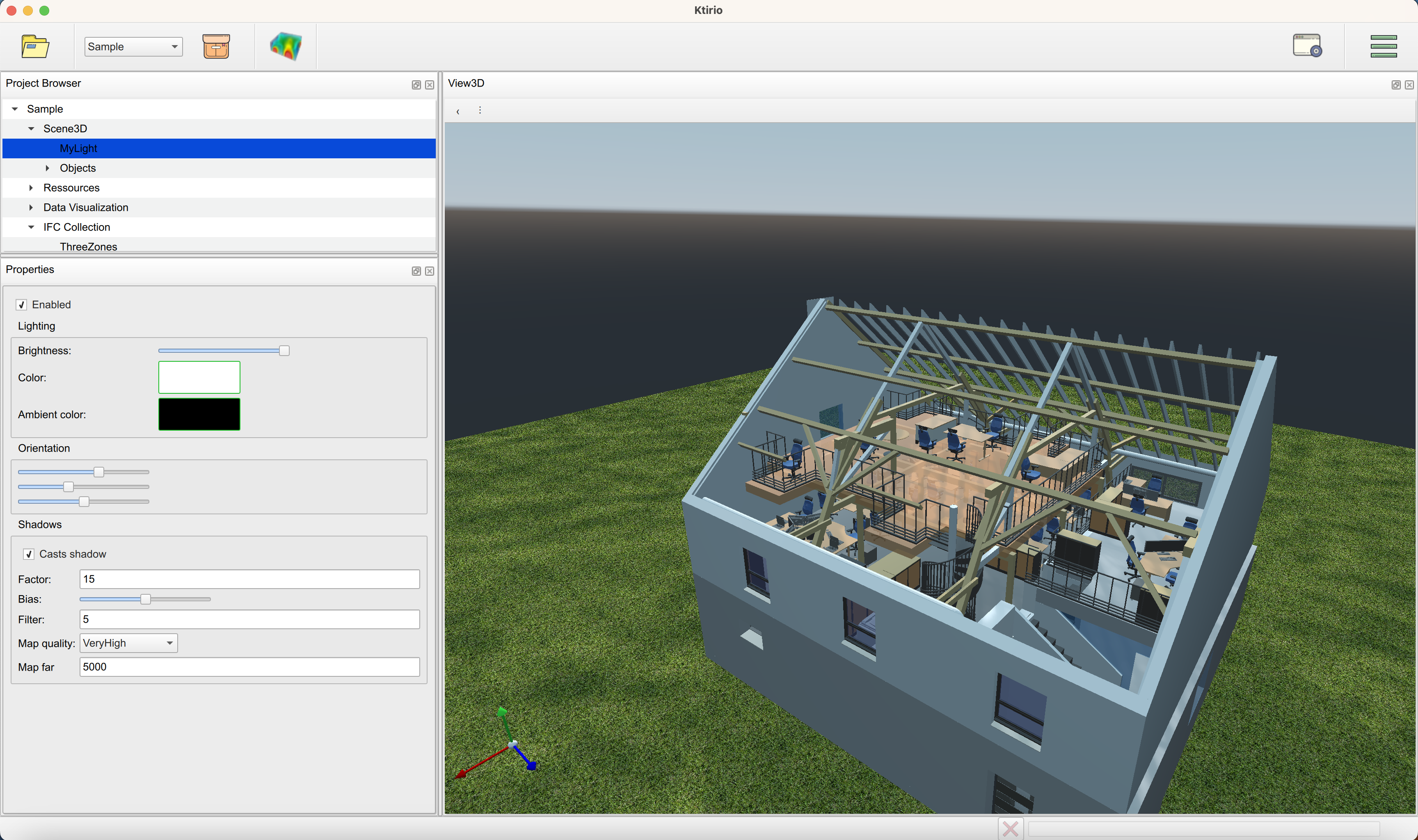Expand the Objects tree node
The width and height of the screenshot is (1418, 840).
[48, 168]
